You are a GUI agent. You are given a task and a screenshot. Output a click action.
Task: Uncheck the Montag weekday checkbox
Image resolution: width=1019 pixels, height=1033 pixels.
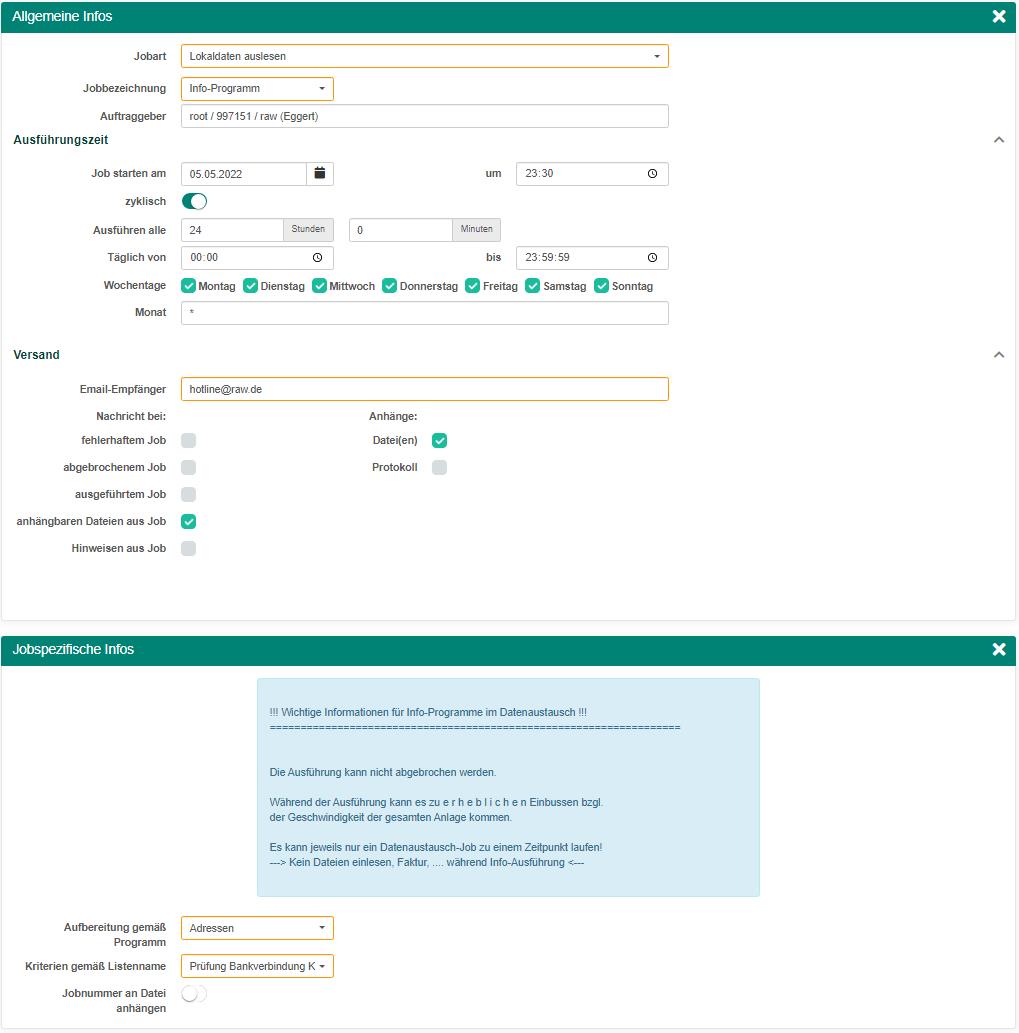[189, 286]
